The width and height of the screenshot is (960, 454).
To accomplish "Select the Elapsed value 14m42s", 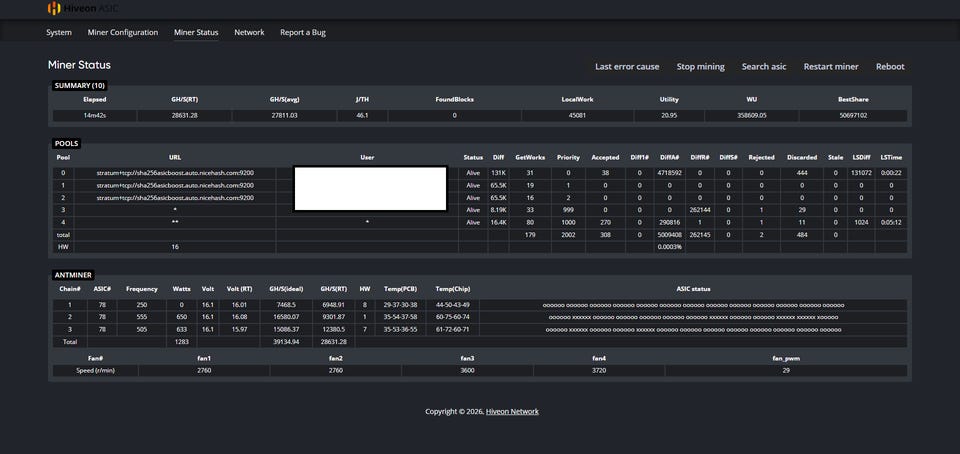I will 95,115.
